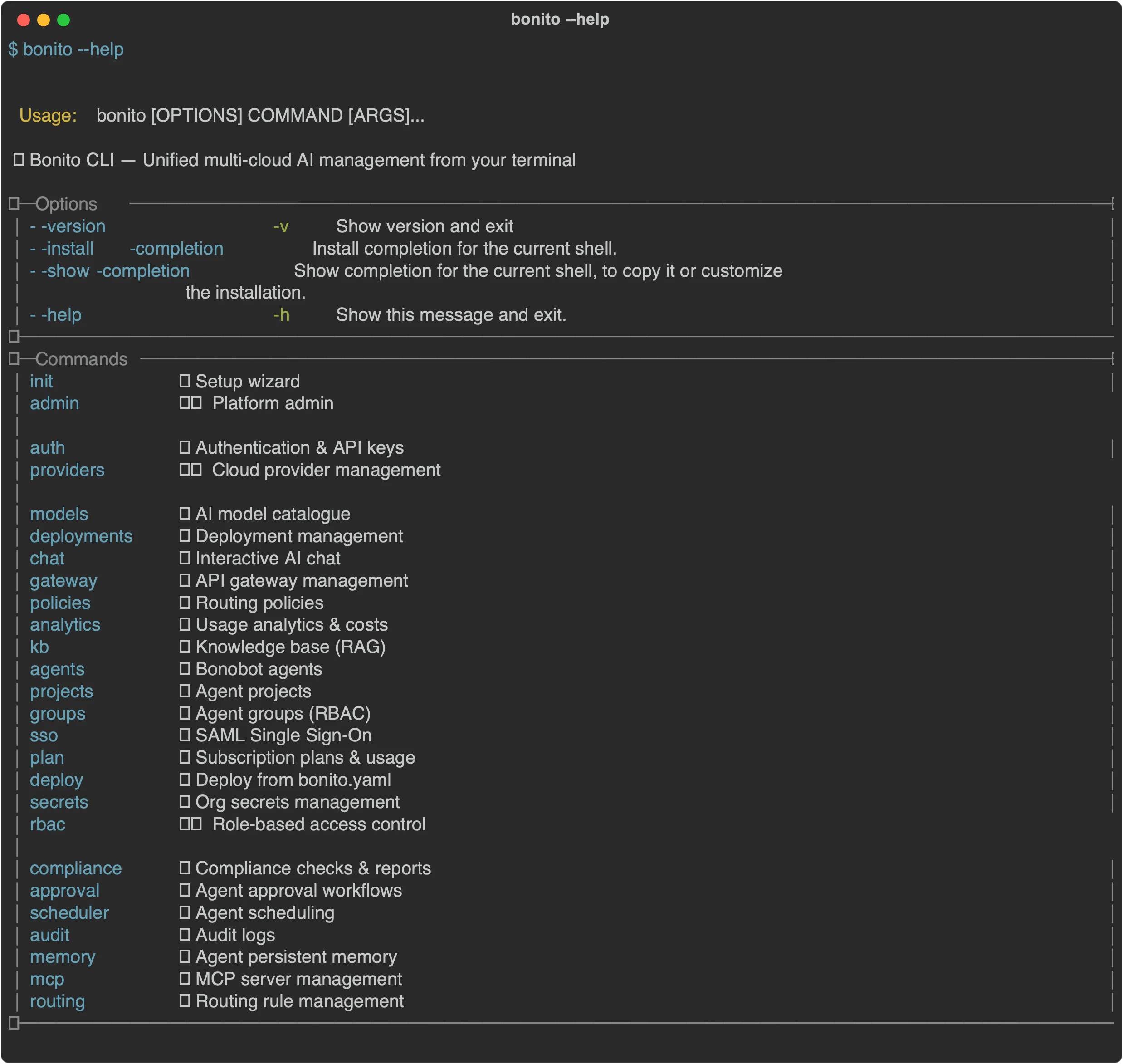Viewport: 1123px width, 1064px height.
Task: Click the prompt line bonito --help
Action: [x=66, y=49]
